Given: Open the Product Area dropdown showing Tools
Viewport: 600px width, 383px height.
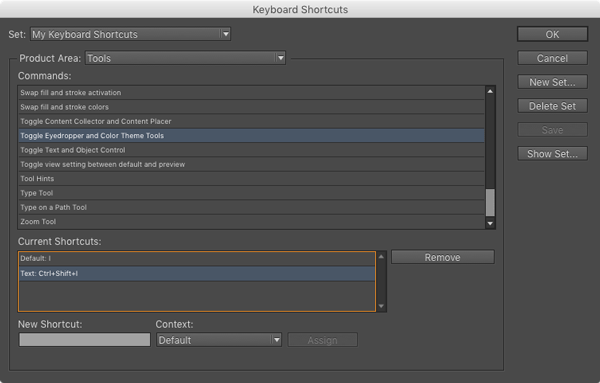Looking at the screenshot, I should coord(185,58).
